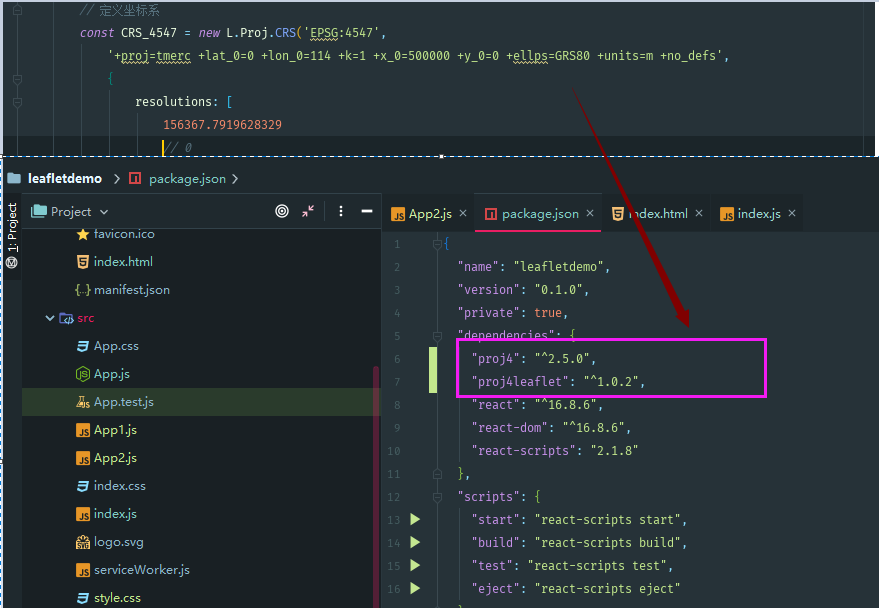Viewport: 879px width, 608px height.
Task: Run the start script gutter arrow
Action: pos(415,519)
